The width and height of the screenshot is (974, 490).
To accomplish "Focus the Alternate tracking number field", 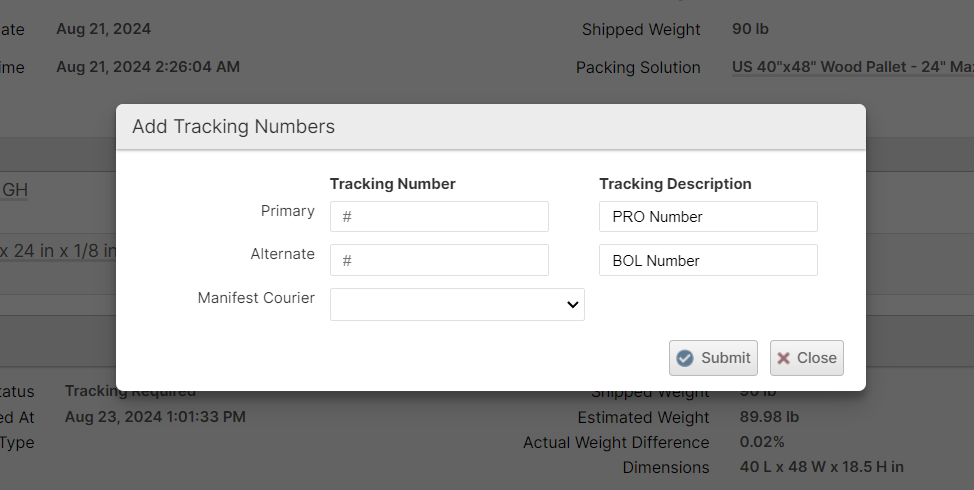I will click(x=440, y=260).
